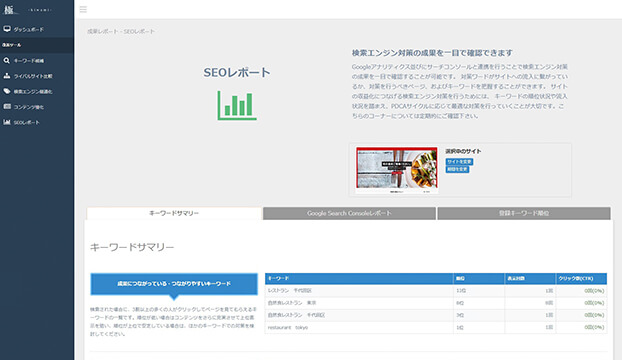622x360 pixels.
Task: Switch to the Google Search Consoleレポート tab
Action: pyautogui.click(x=349, y=213)
